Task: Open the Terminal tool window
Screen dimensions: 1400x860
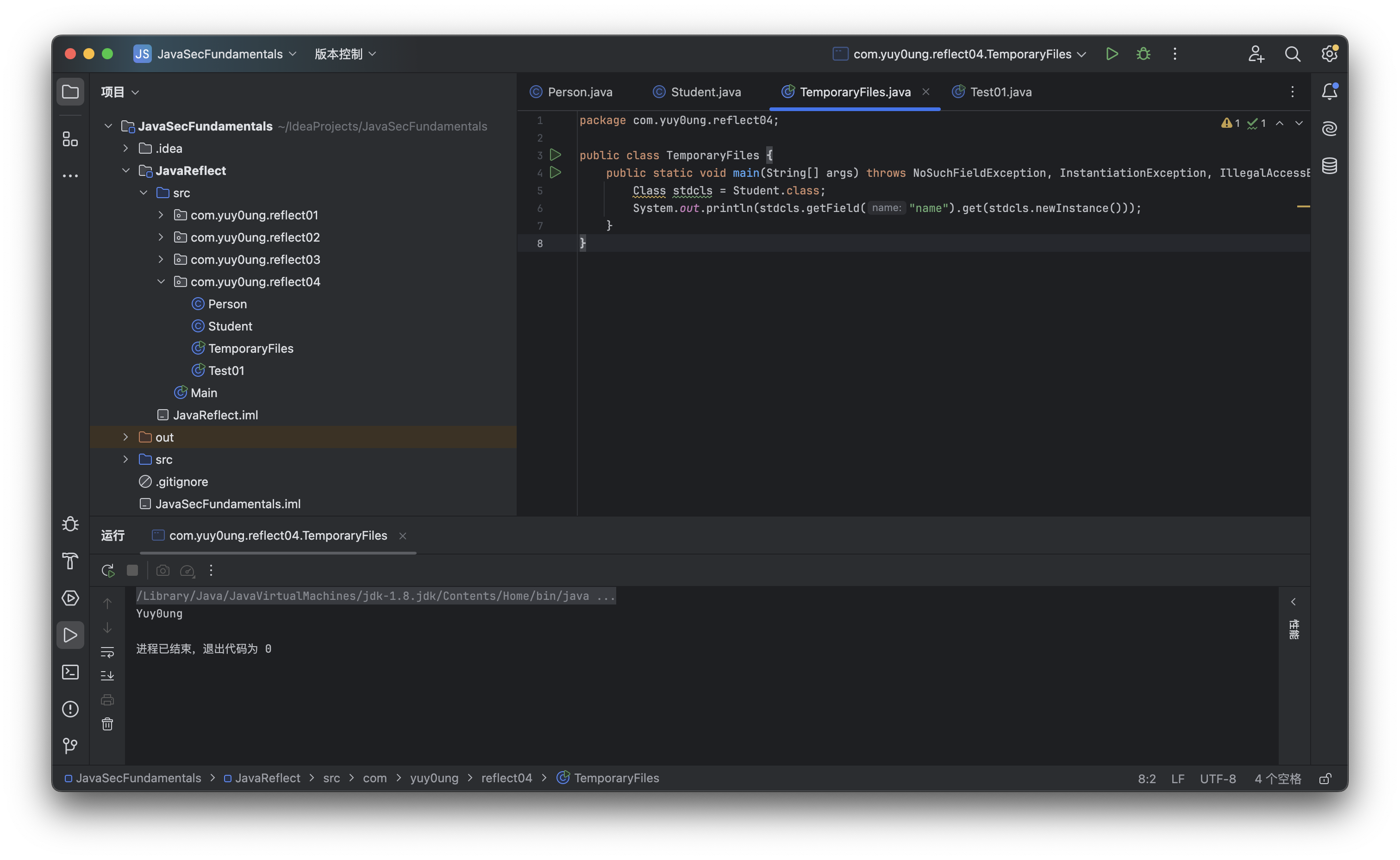Action: (x=70, y=672)
